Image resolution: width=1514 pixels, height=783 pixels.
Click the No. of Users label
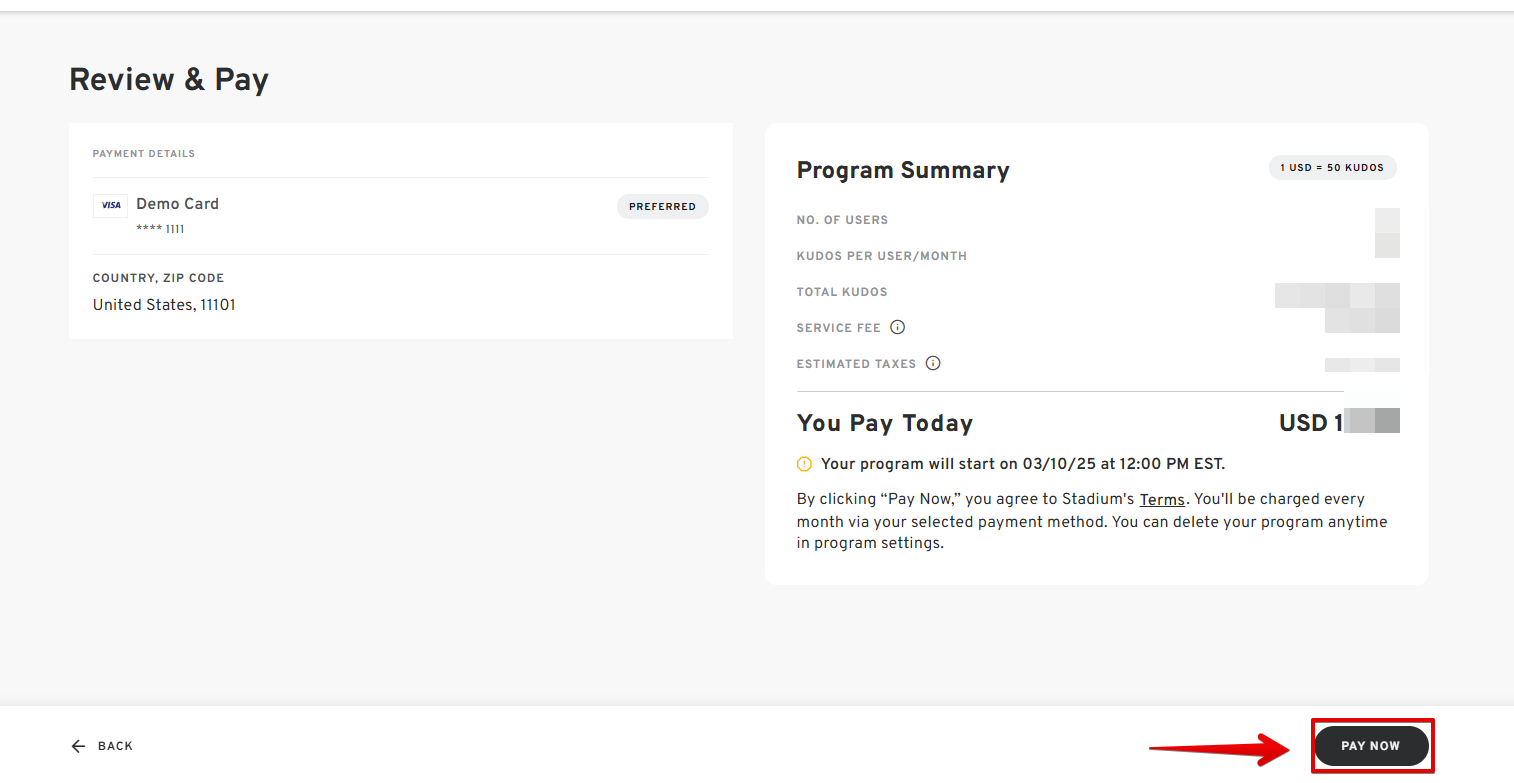tap(842, 220)
